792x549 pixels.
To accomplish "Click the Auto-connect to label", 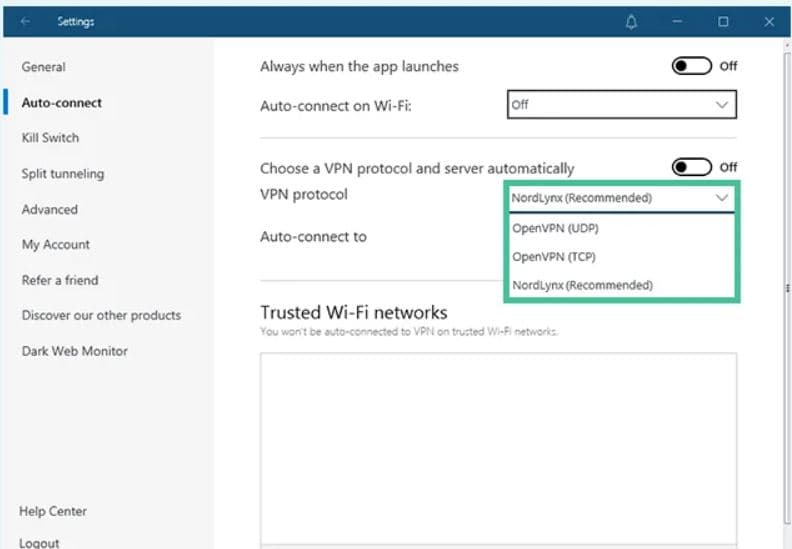I will (x=313, y=236).
